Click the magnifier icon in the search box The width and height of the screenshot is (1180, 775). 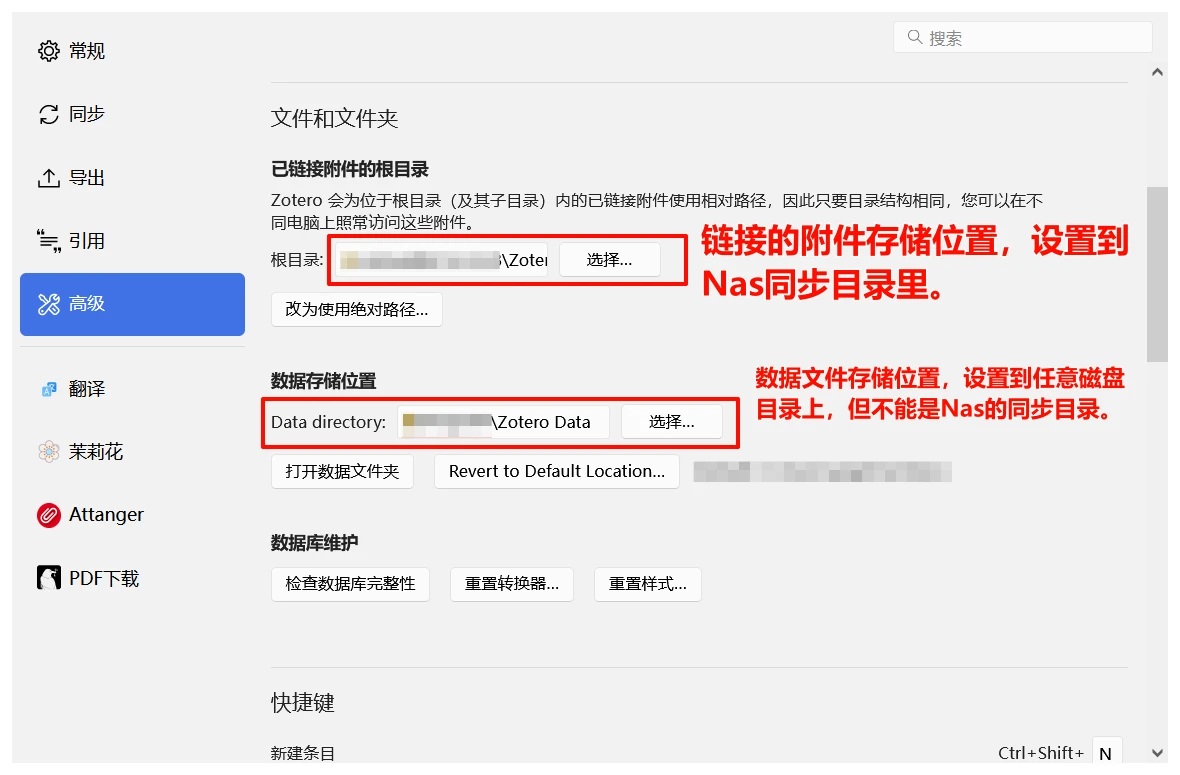[x=915, y=37]
